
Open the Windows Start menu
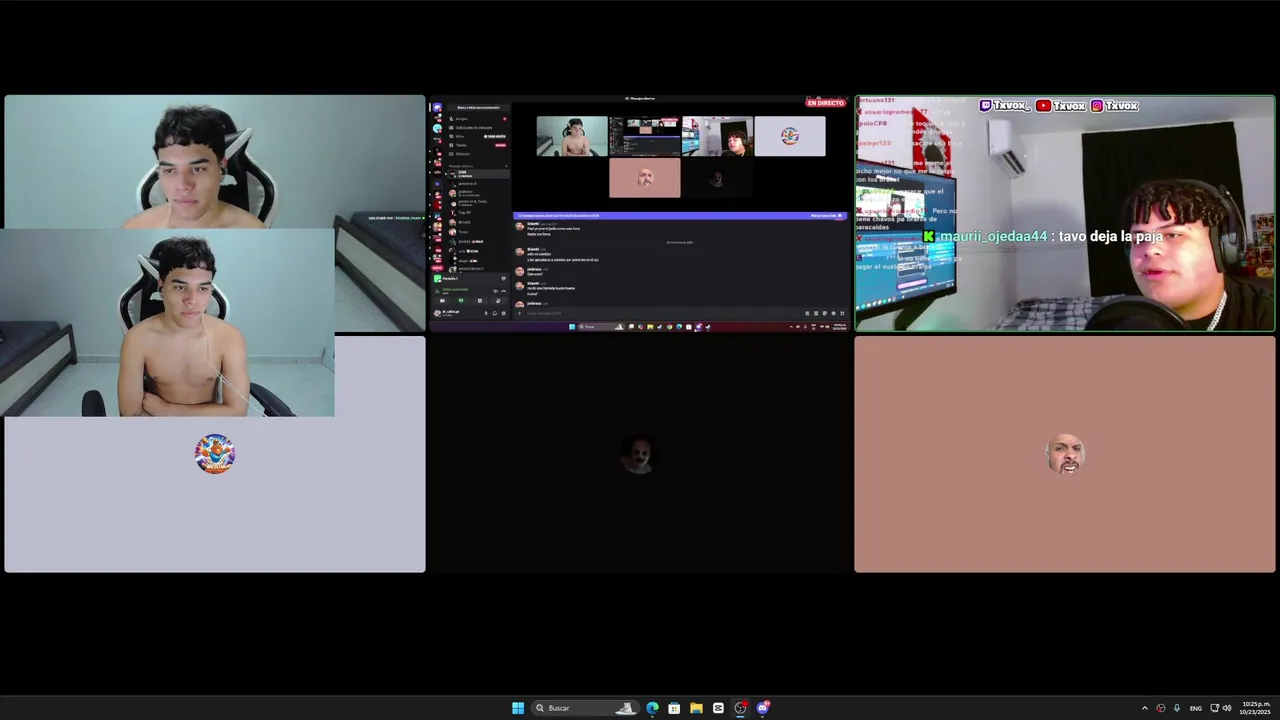coord(518,708)
